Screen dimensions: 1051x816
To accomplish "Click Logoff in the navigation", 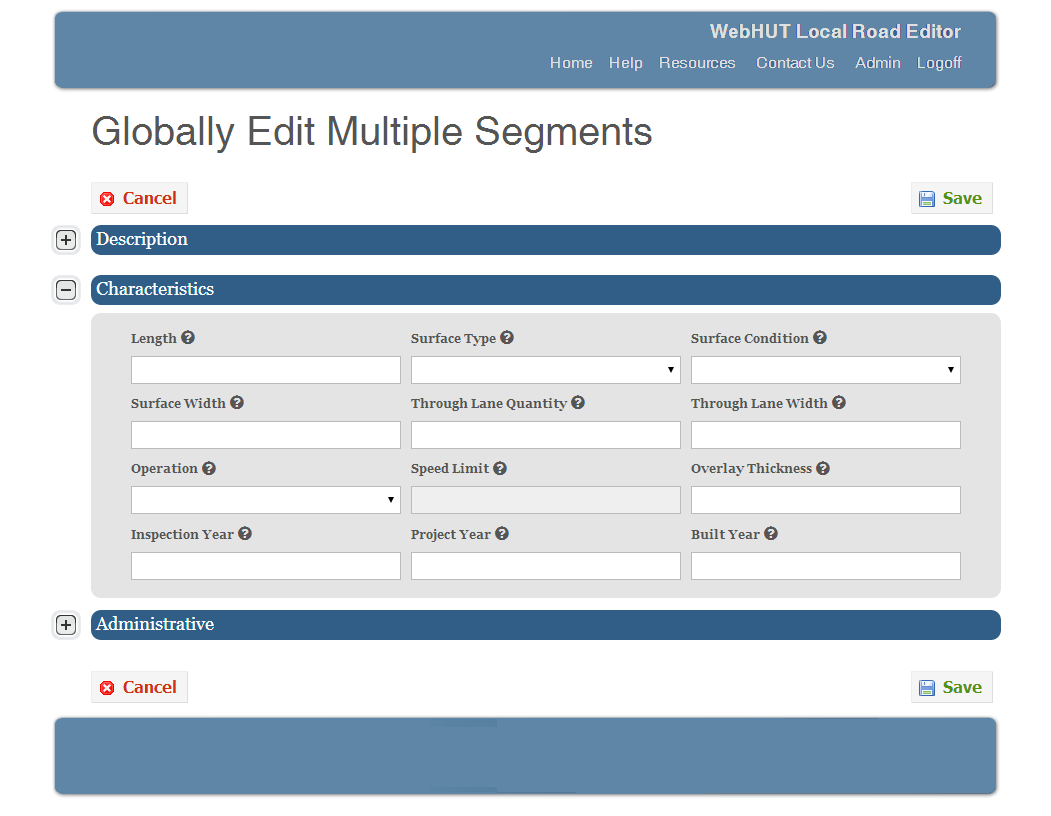I will (939, 63).
